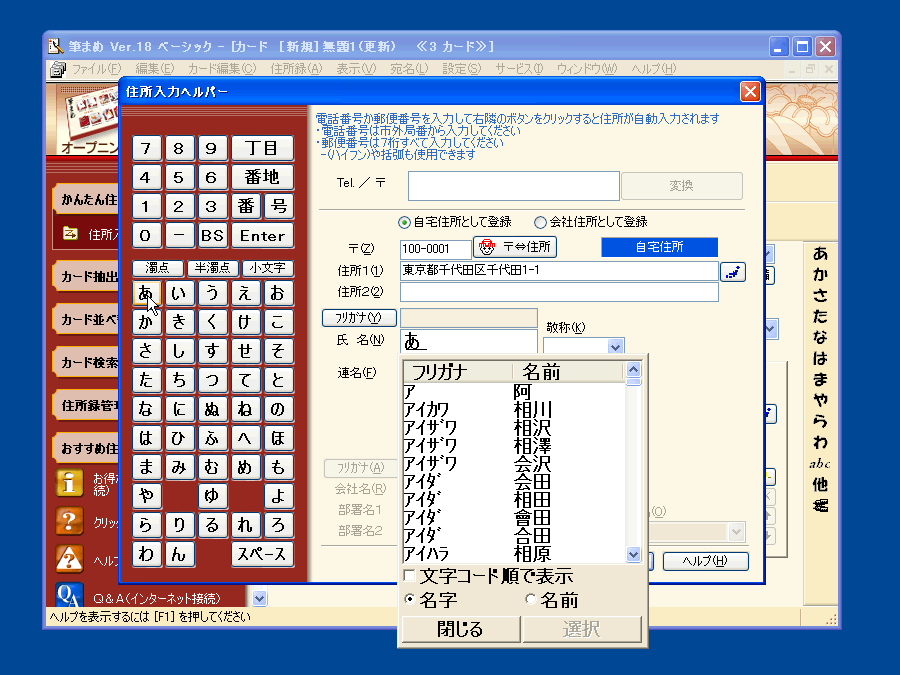The height and width of the screenshot is (675, 900).
Task: Select な in the kana index strip
Action: tap(820, 338)
